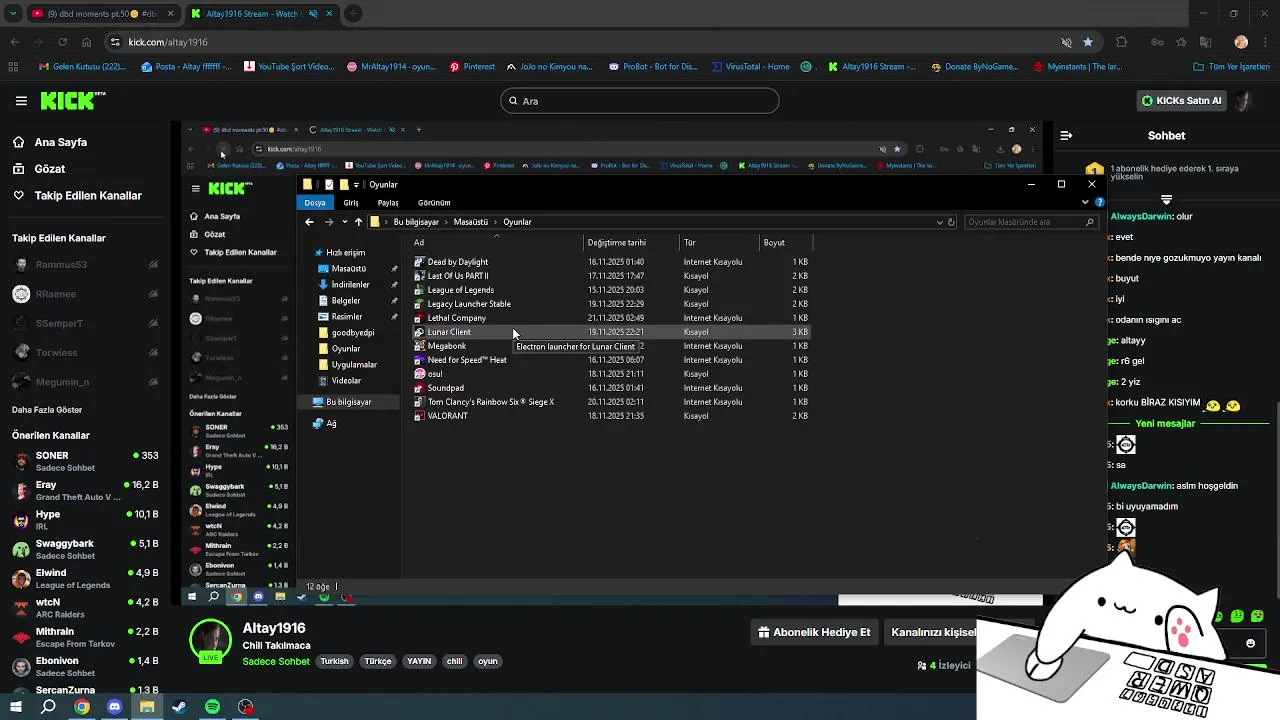
Task: Open VirusTotal - Home bookmark
Action: pyautogui.click(x=749, y=67)
